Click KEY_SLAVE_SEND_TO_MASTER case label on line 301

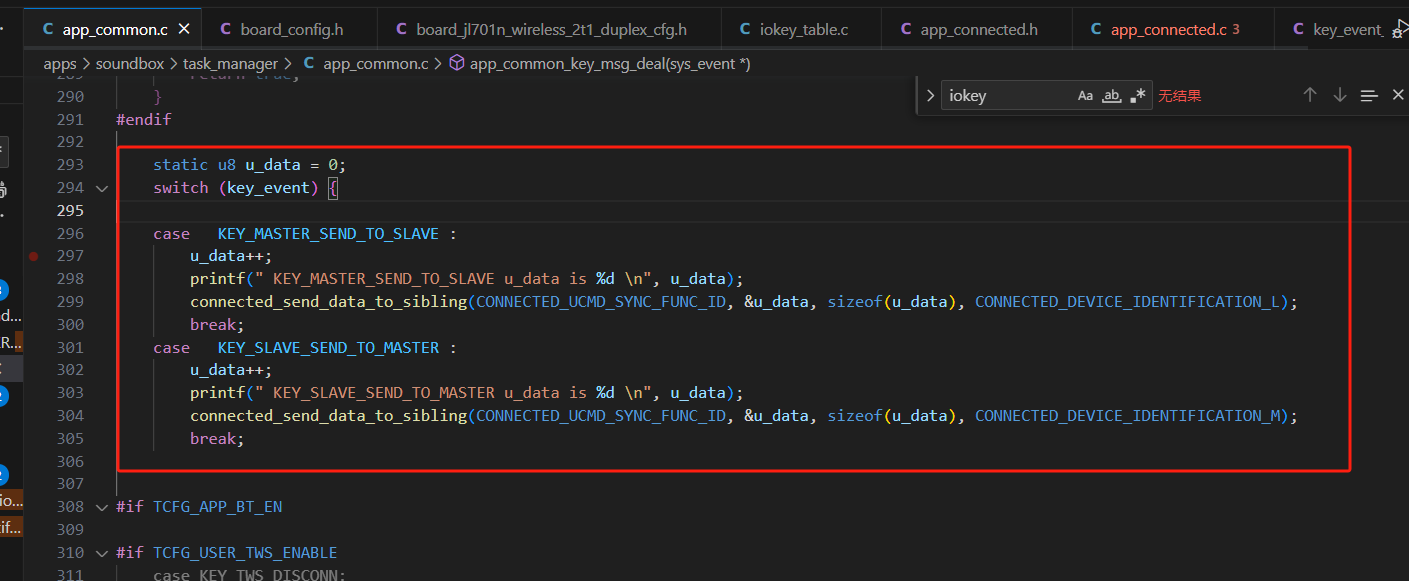tap(328, 348)
